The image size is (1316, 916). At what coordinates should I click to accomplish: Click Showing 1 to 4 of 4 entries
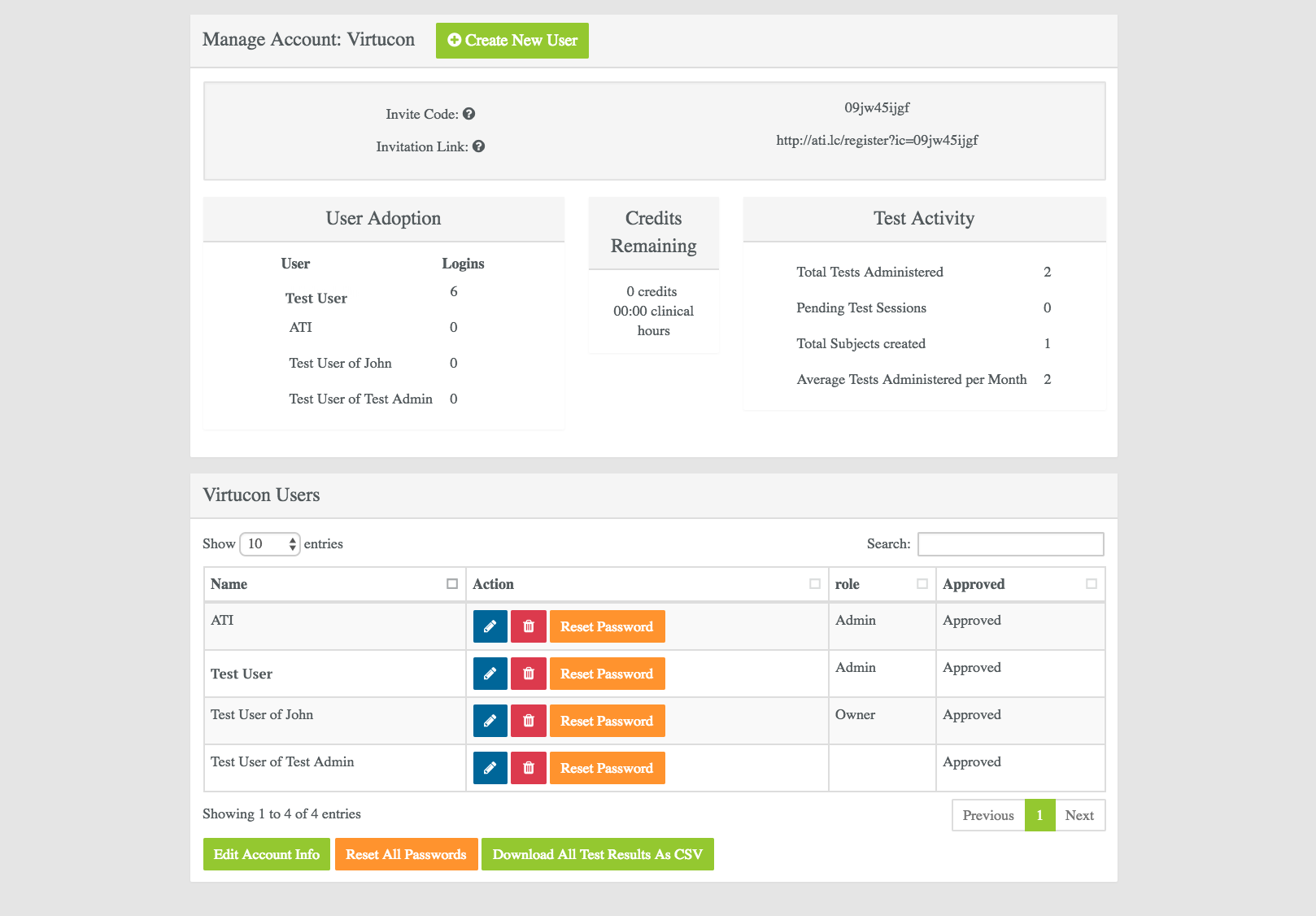pyautogui.click(x=281, y=813)
